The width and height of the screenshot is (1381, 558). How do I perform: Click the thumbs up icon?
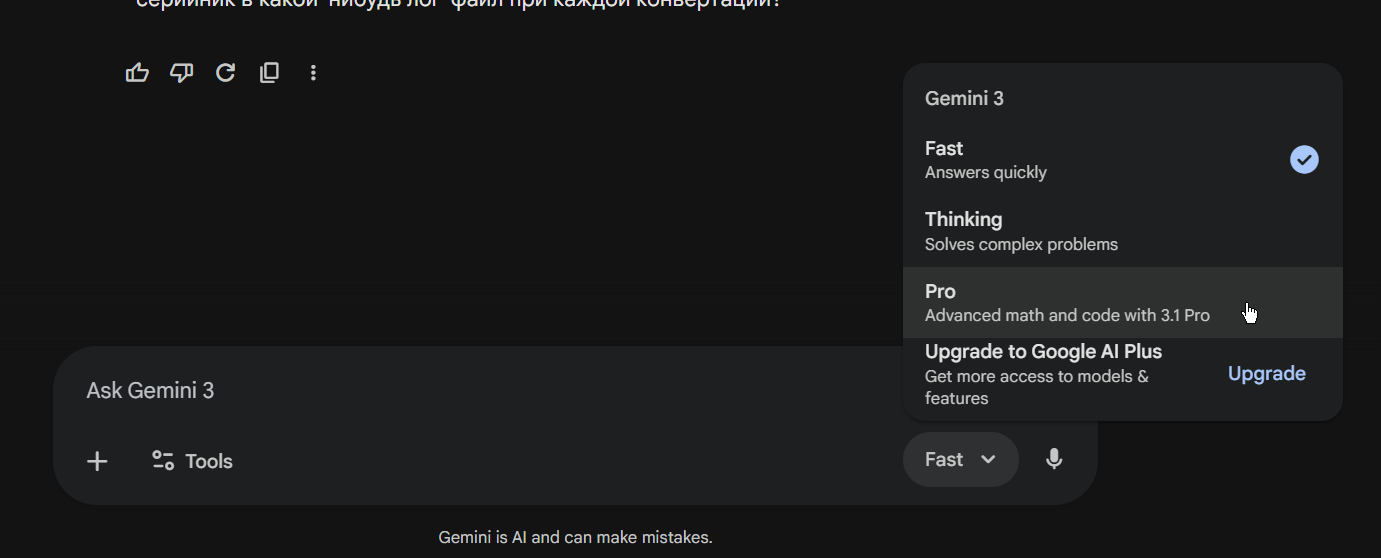tap(137, 73)
